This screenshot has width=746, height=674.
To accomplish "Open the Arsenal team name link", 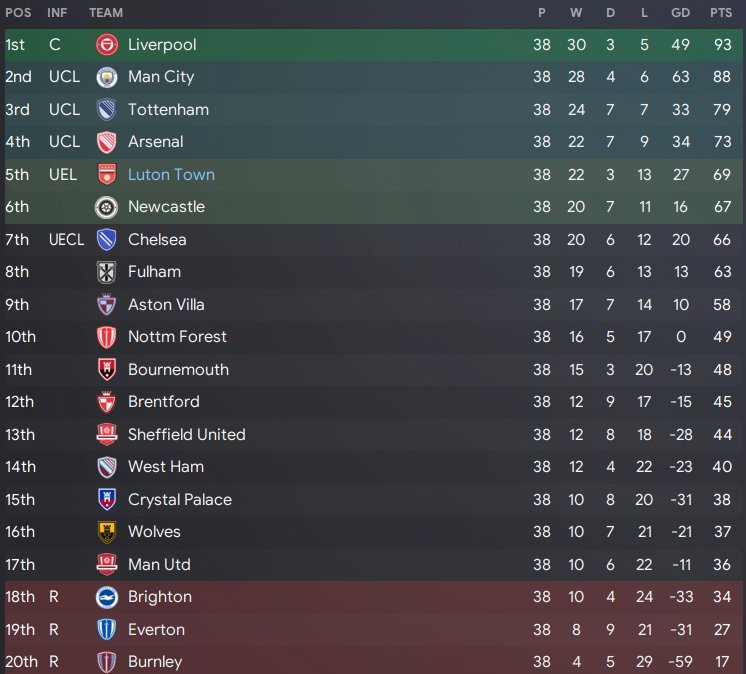I will 155,142.
